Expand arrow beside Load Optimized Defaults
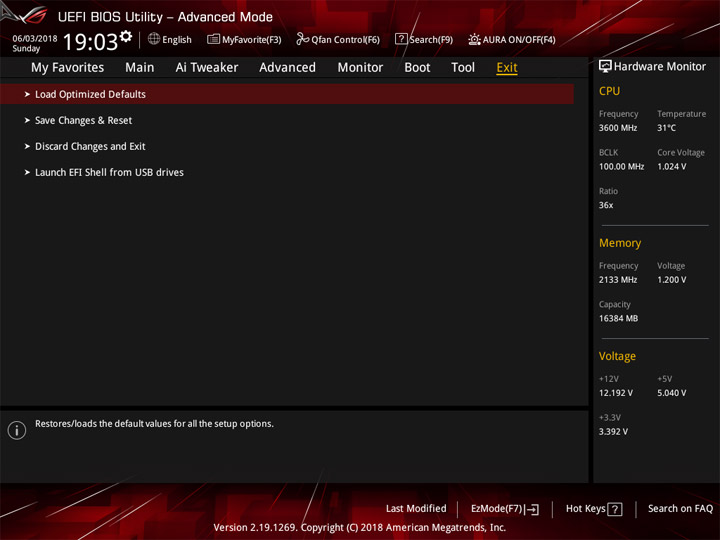Viewport: 720px width, 540px height. [27, 94]
